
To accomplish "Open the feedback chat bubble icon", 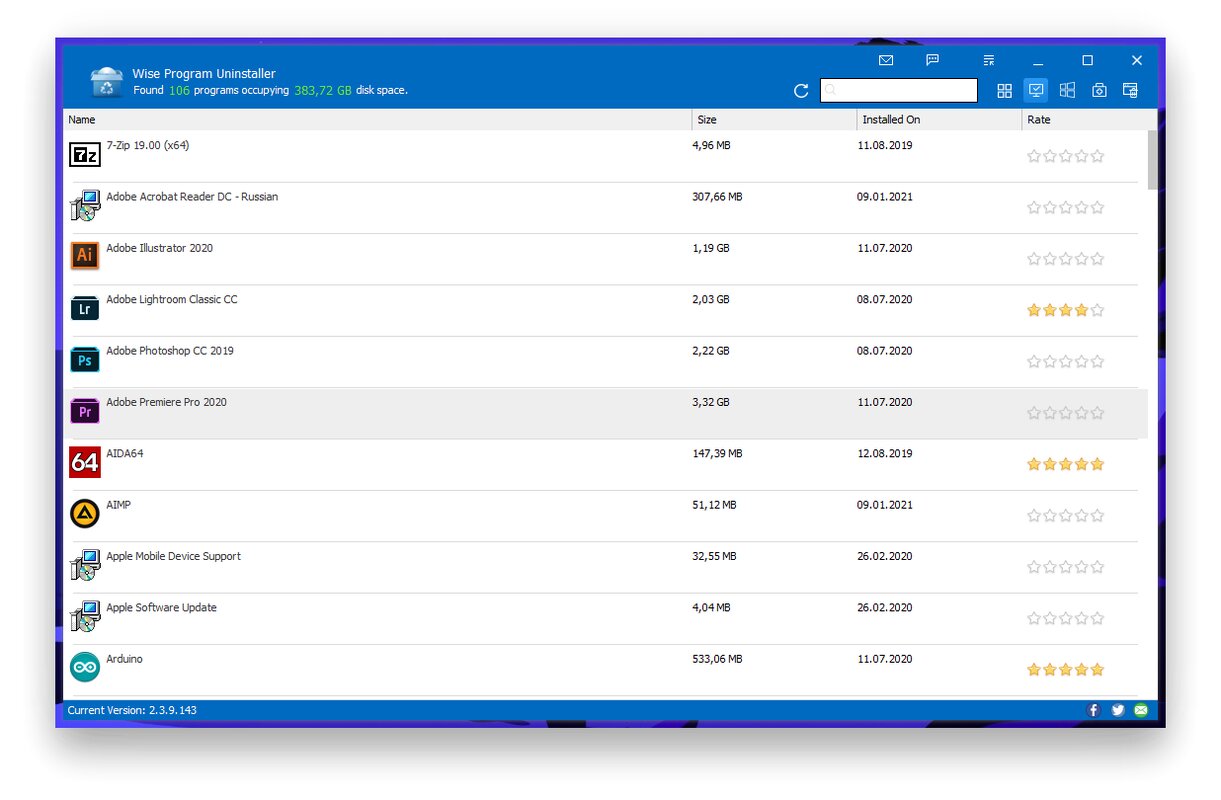I will click(932, 60).
